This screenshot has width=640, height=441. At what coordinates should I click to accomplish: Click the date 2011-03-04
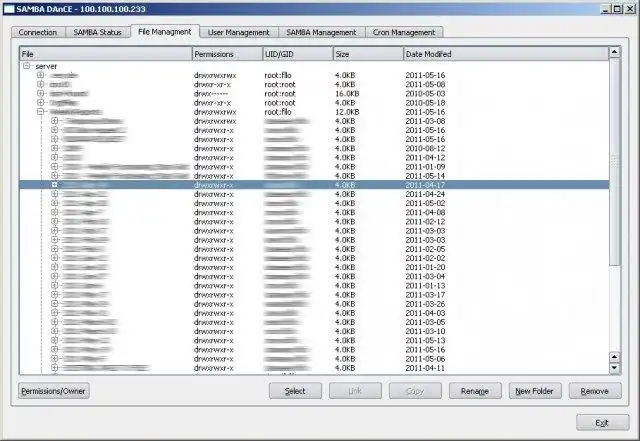pos(425,276)
